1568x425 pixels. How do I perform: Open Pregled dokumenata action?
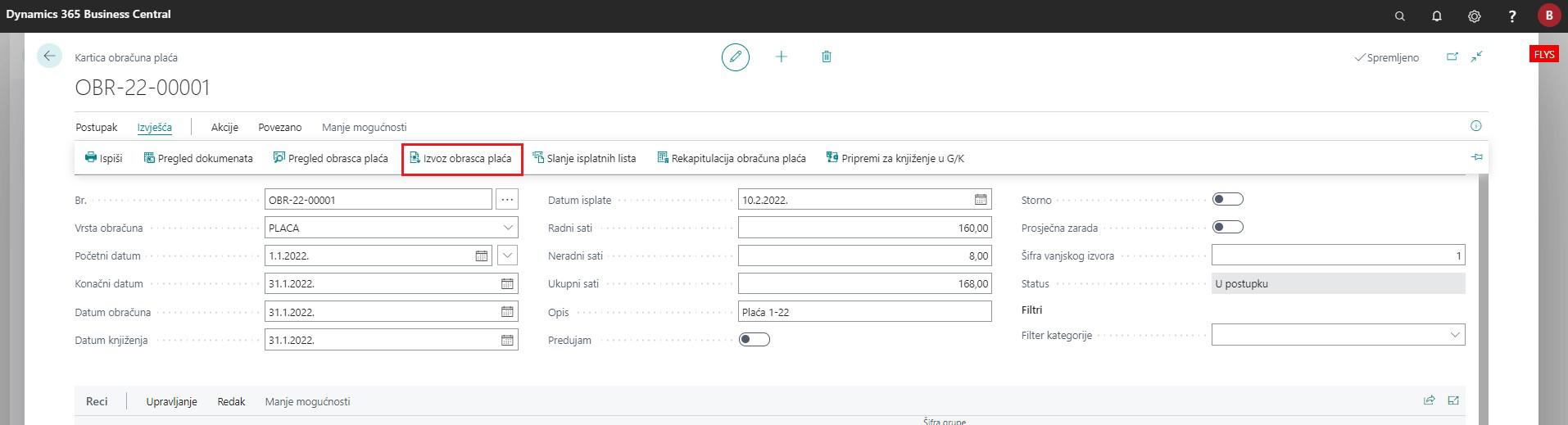tap(198, 158)
